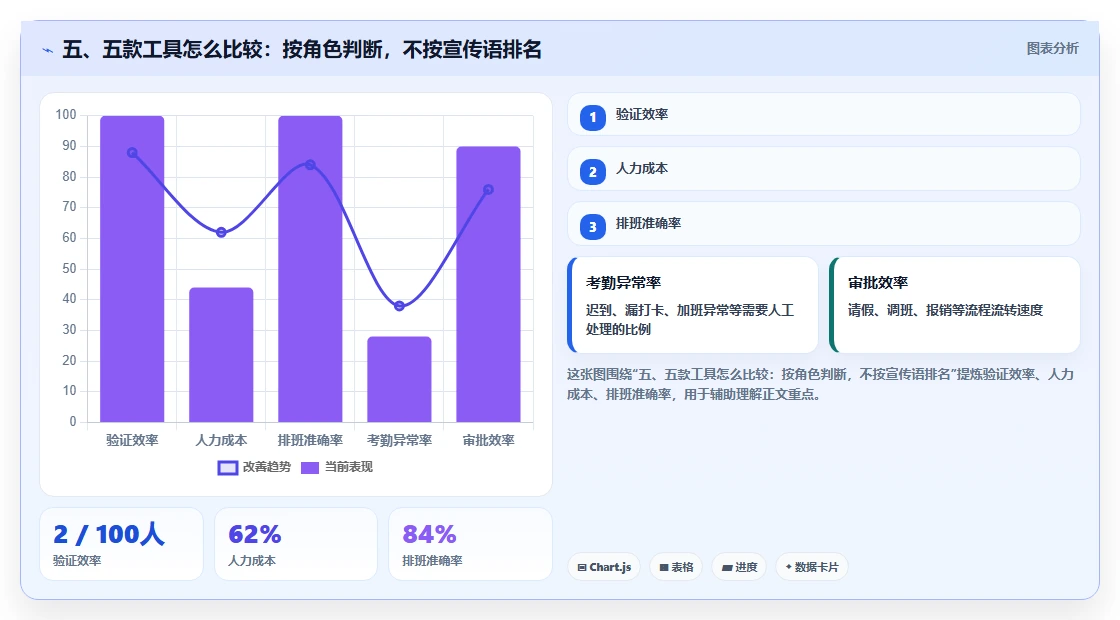Screen dimensions: 1120x620
Task: Click the 2 / 100人 stat card
Action: coord(121,544)
